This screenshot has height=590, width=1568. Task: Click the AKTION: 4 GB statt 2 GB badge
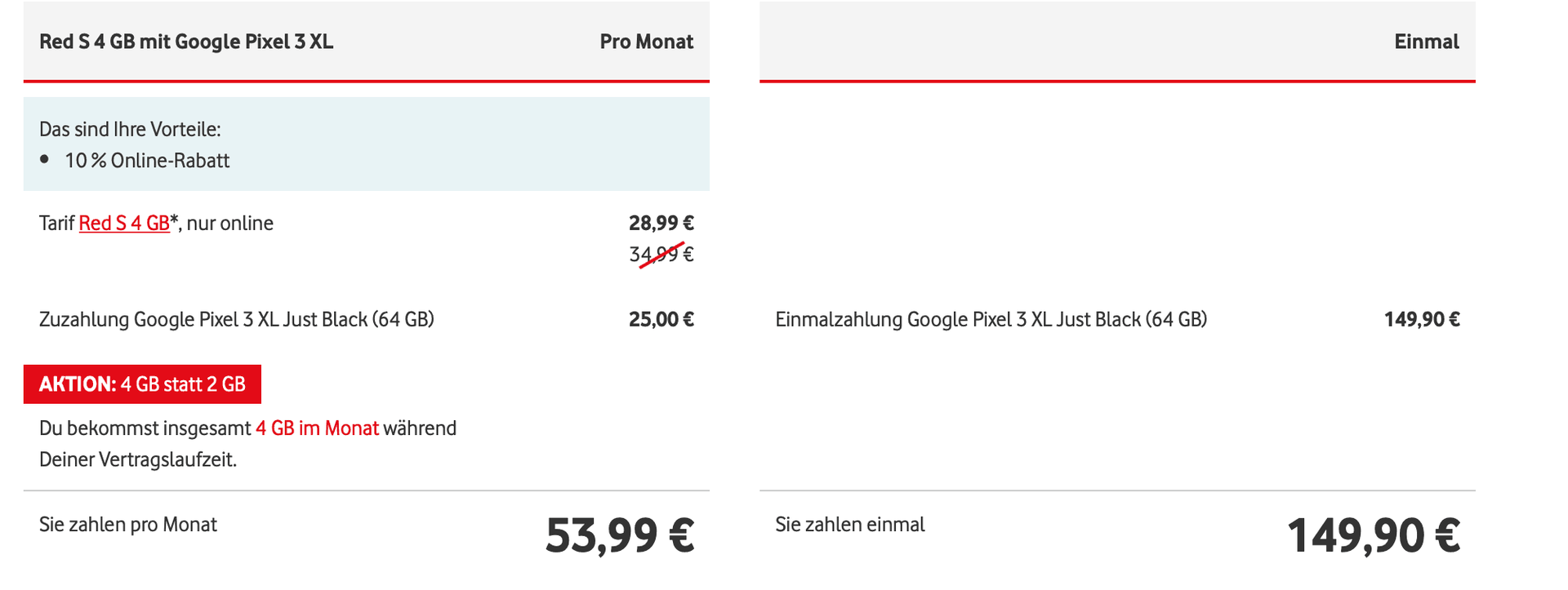pyautogui.click(x=142, y=384)
